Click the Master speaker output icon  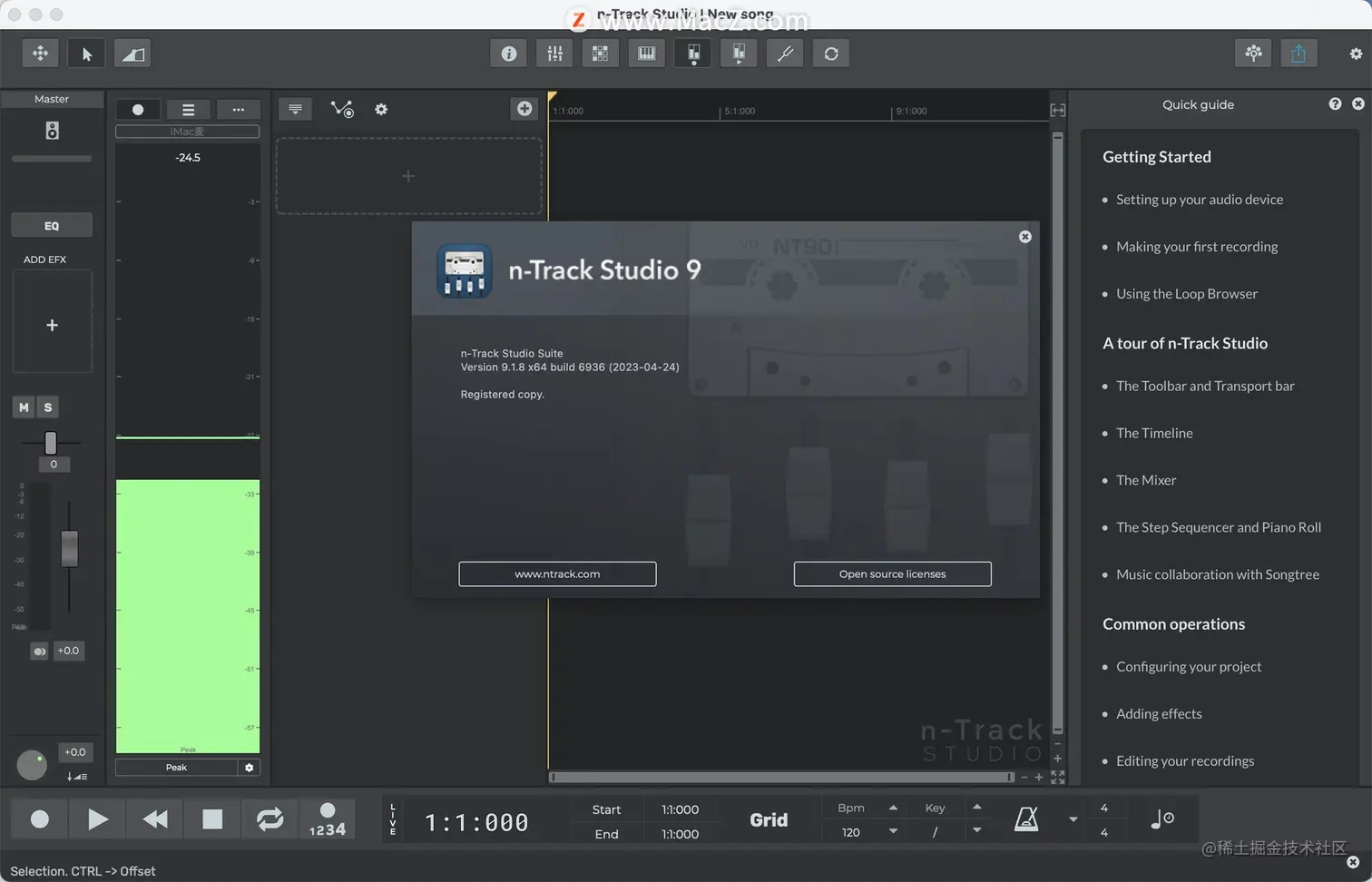[52, 131]
